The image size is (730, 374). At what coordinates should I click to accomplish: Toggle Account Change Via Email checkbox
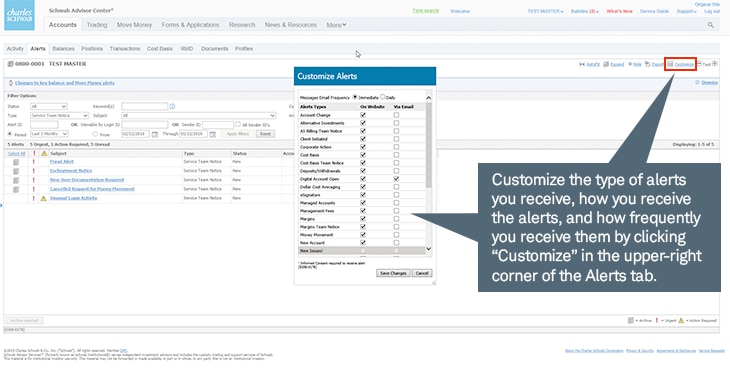(396, 115)
